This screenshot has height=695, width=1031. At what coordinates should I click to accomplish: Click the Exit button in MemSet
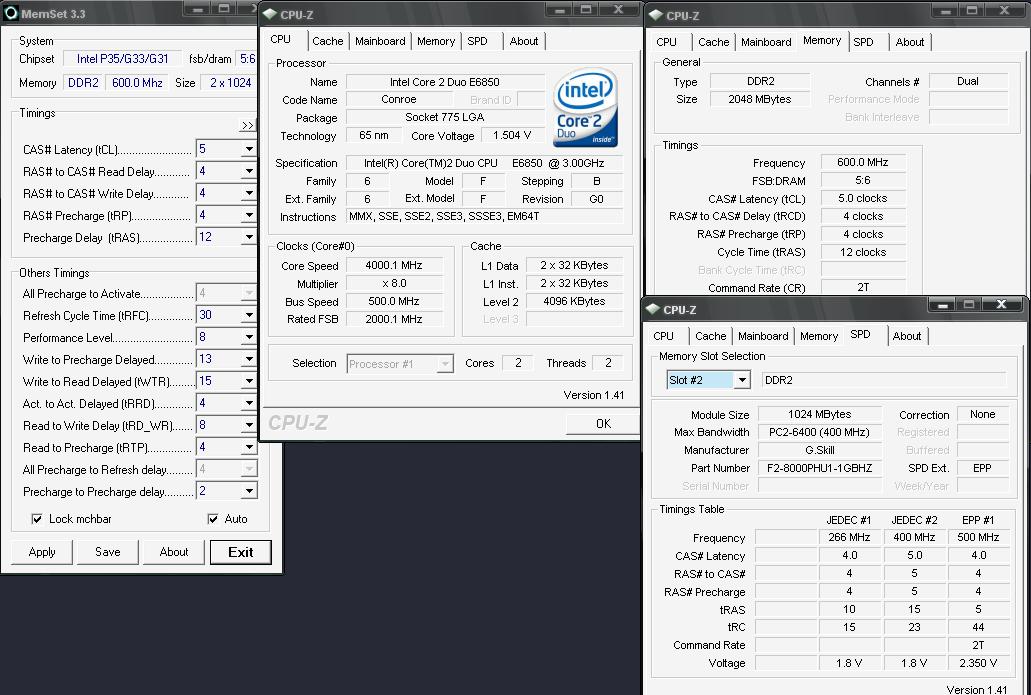(240, 552)
